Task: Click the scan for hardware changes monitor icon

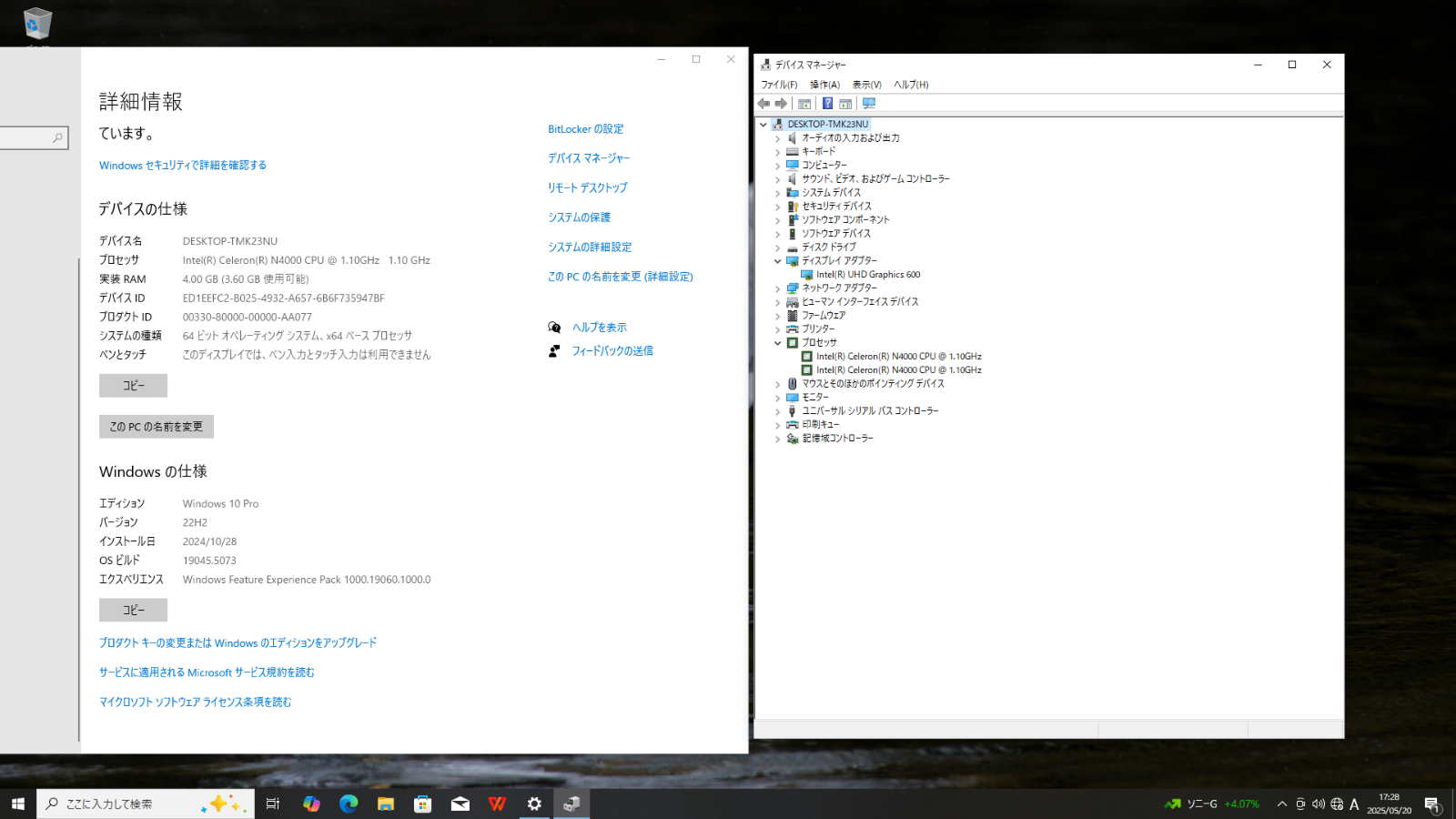Action: (x=869, y=104)
